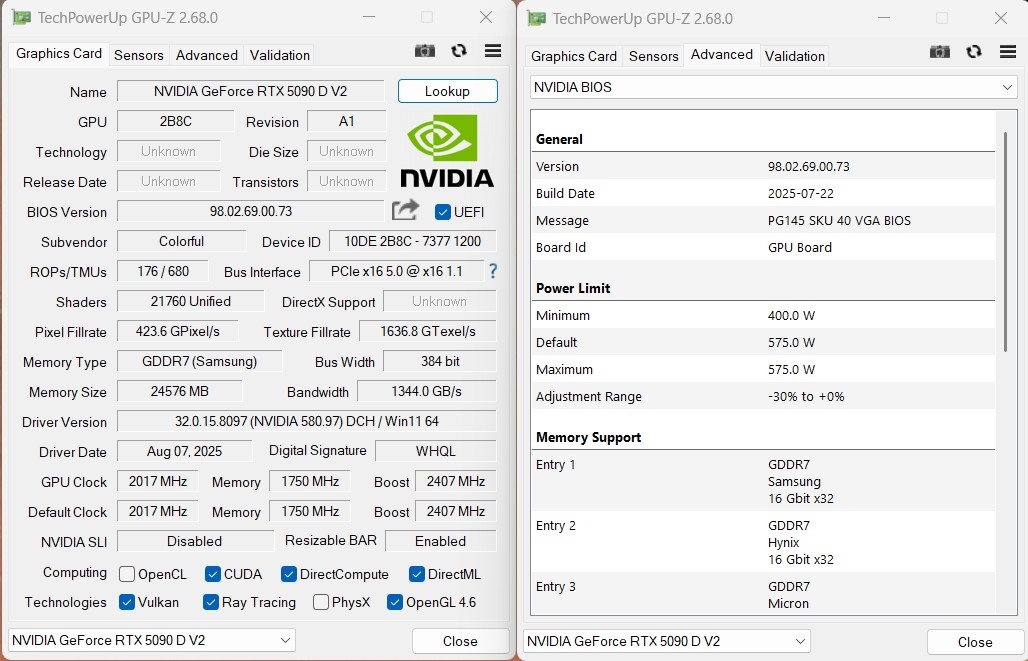
Task: Toggle the UEFI checkbox
Action: (x=443, y=212)
